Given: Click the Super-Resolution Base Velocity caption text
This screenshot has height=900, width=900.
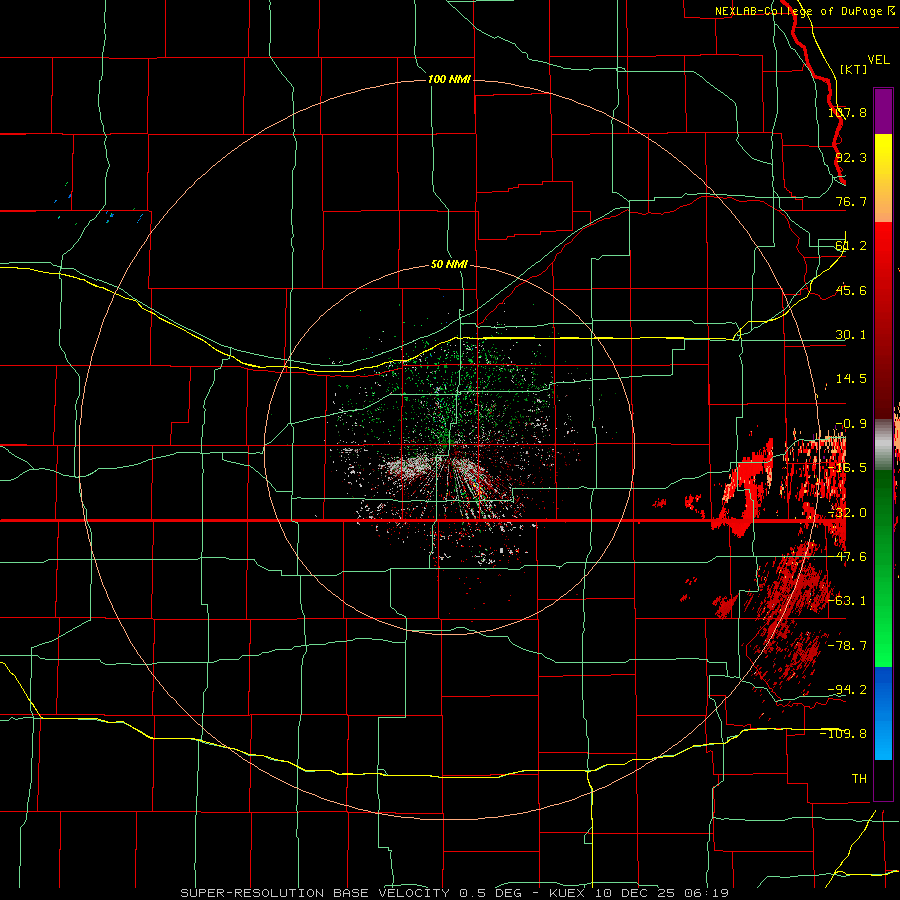Looking at the screenshot, I should point(455,893).
